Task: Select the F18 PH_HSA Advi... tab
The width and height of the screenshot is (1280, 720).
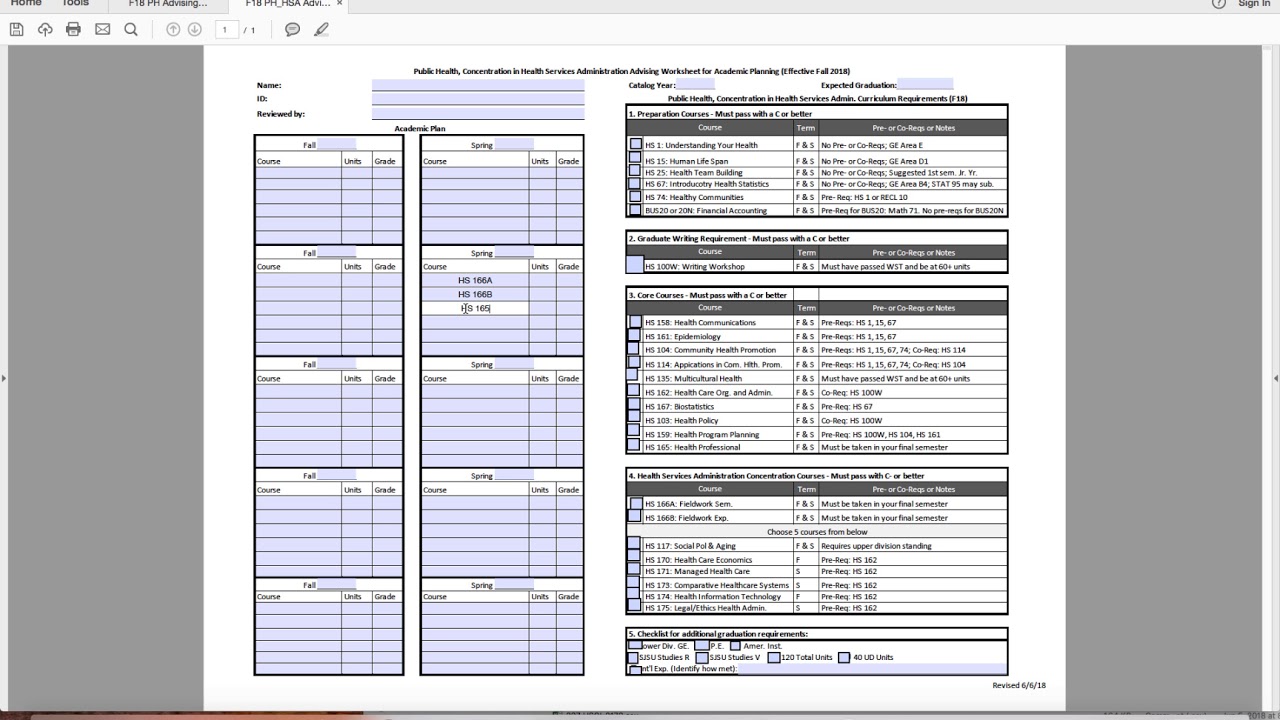Action: 288,4
